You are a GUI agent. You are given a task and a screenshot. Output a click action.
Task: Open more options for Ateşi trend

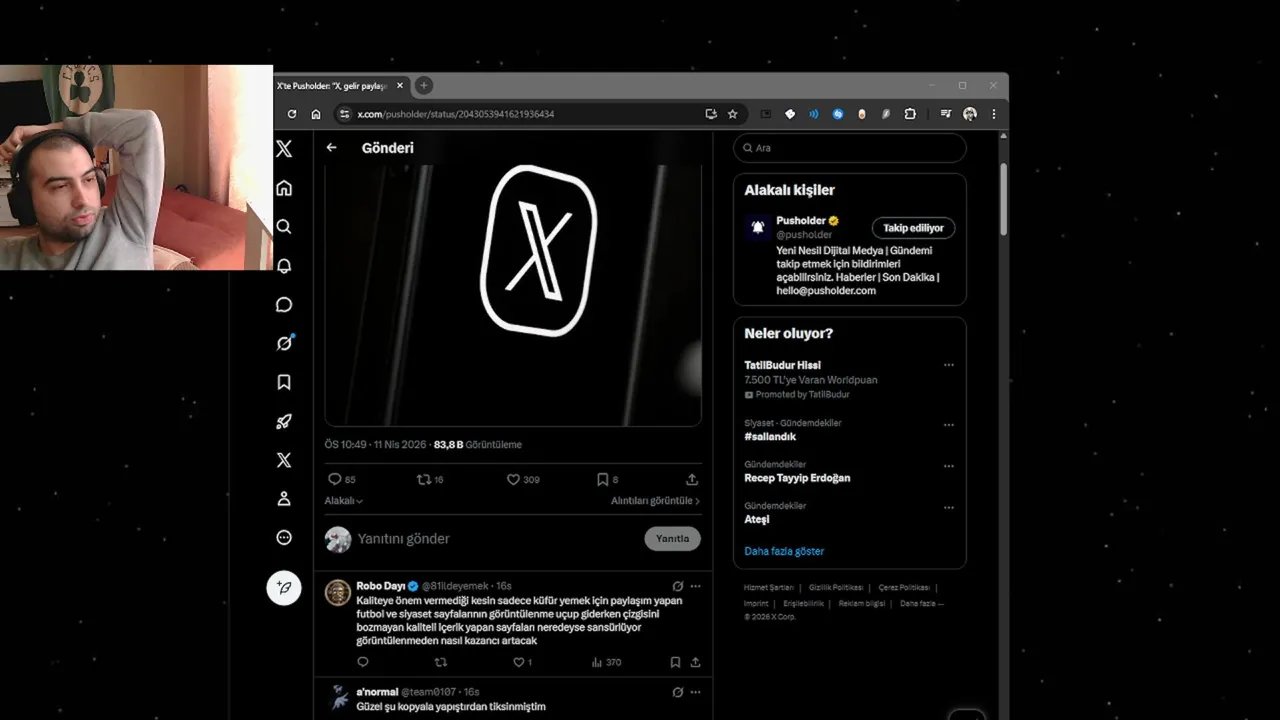tap(949, 508)
